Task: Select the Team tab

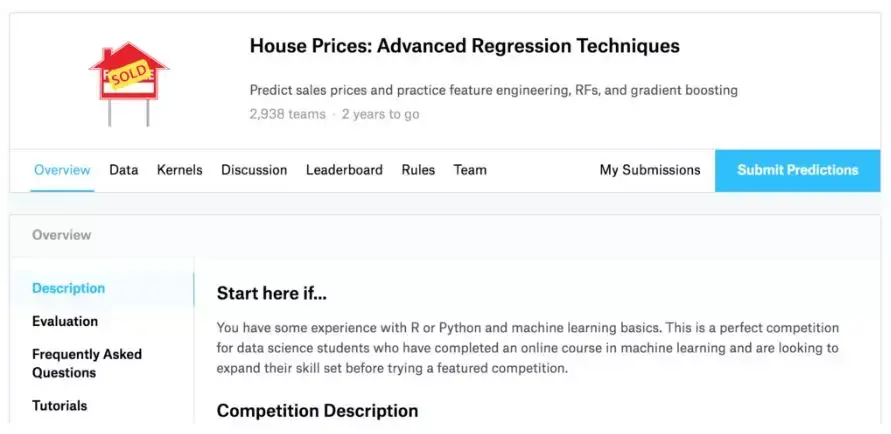Action: (x=470, y=170)
